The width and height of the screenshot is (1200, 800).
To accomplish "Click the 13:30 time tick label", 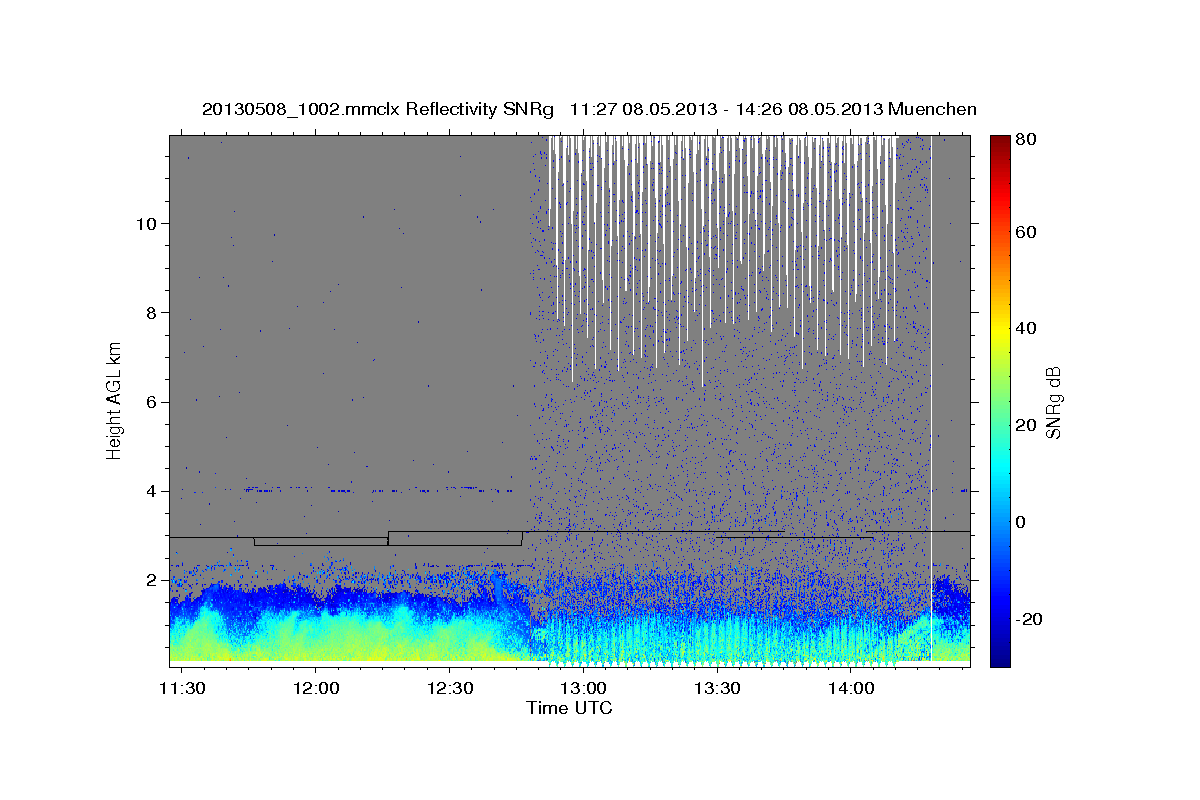I will (x=716, y=689).
